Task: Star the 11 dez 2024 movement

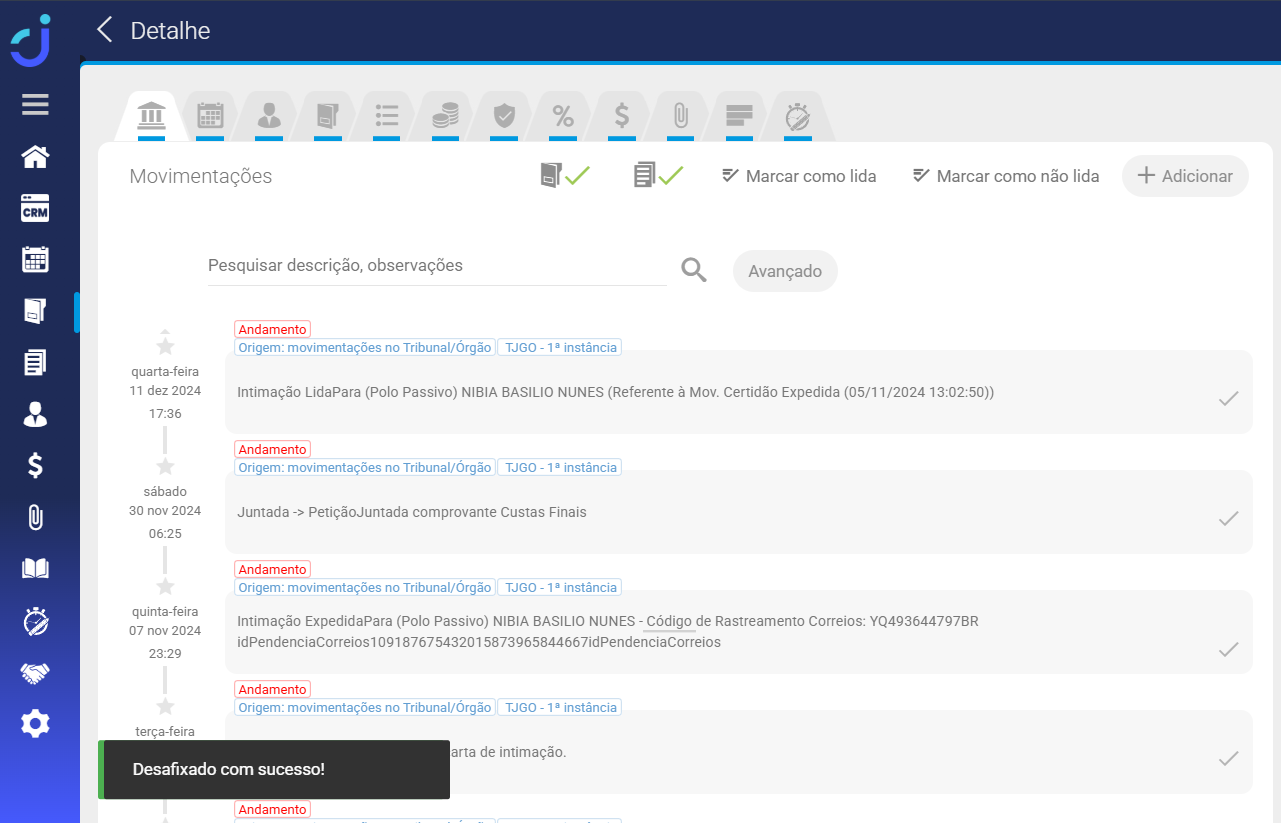Action: click(165, 346)
